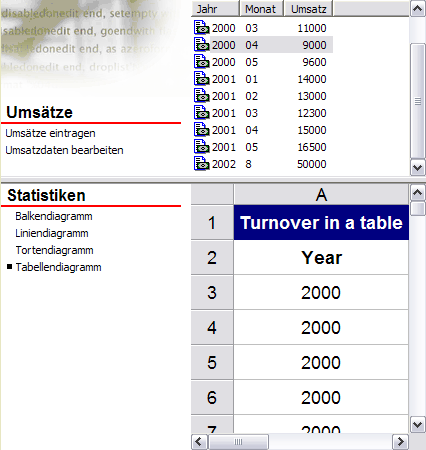Click the 'Turnover in a table' cell
This screenshot has height=450, width=426.
[321, 222]
